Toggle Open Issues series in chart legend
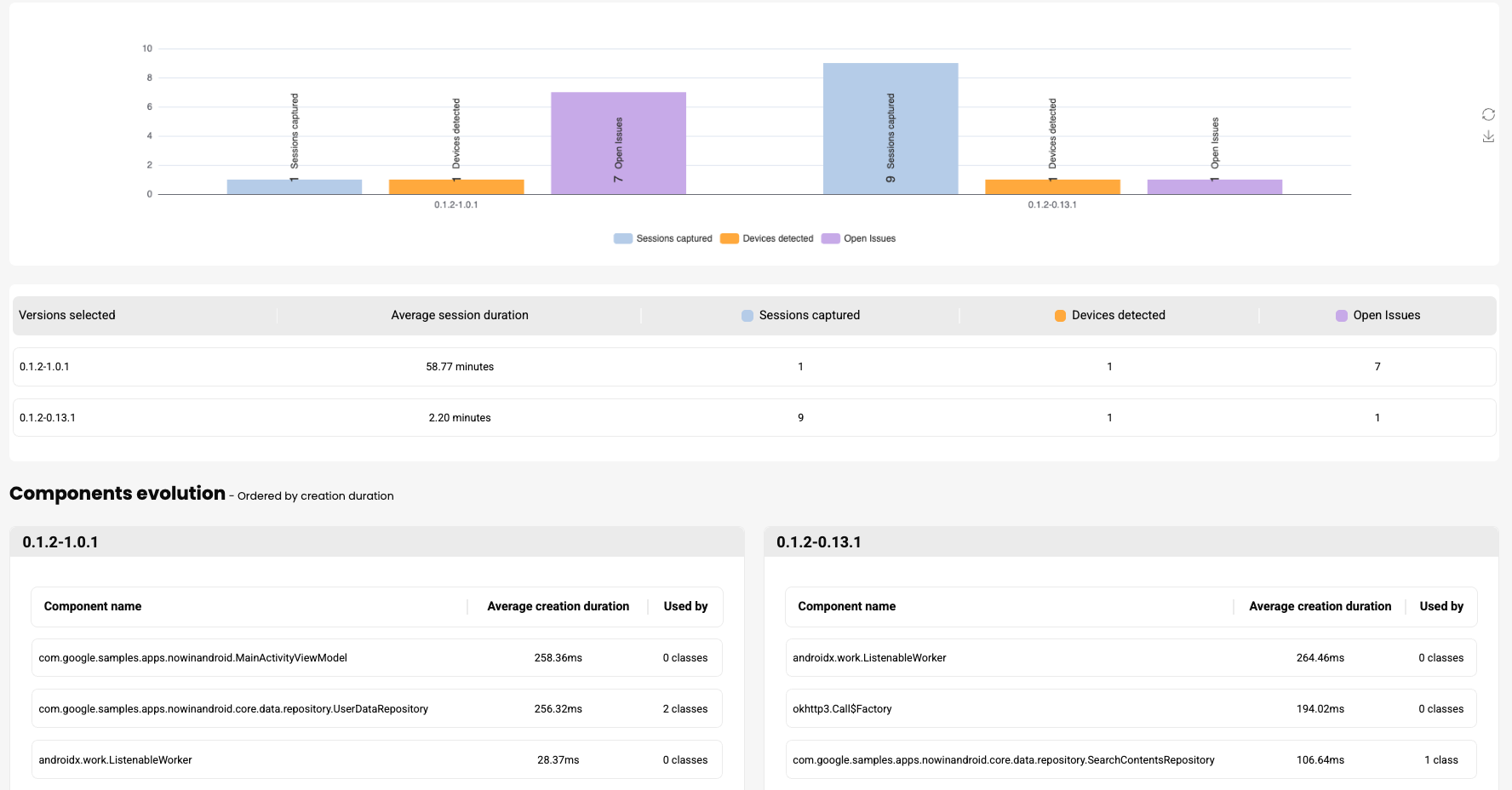The height and width of the screenshot is (790, 1512). click(x=859, y=238)
